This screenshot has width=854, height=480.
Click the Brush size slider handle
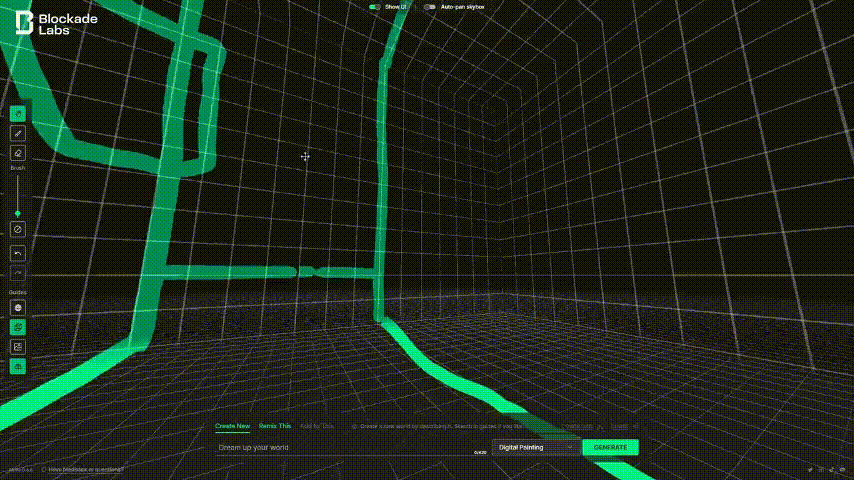tap(18, 214)
